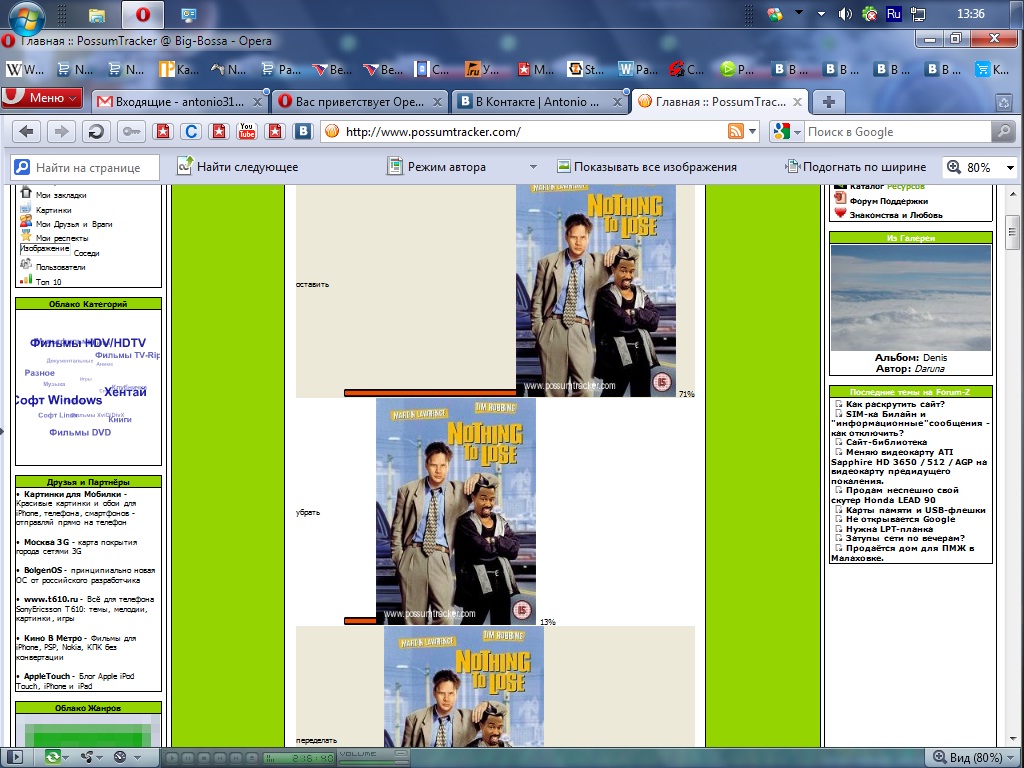Open the Windows Start orb

tap(27, 17)
